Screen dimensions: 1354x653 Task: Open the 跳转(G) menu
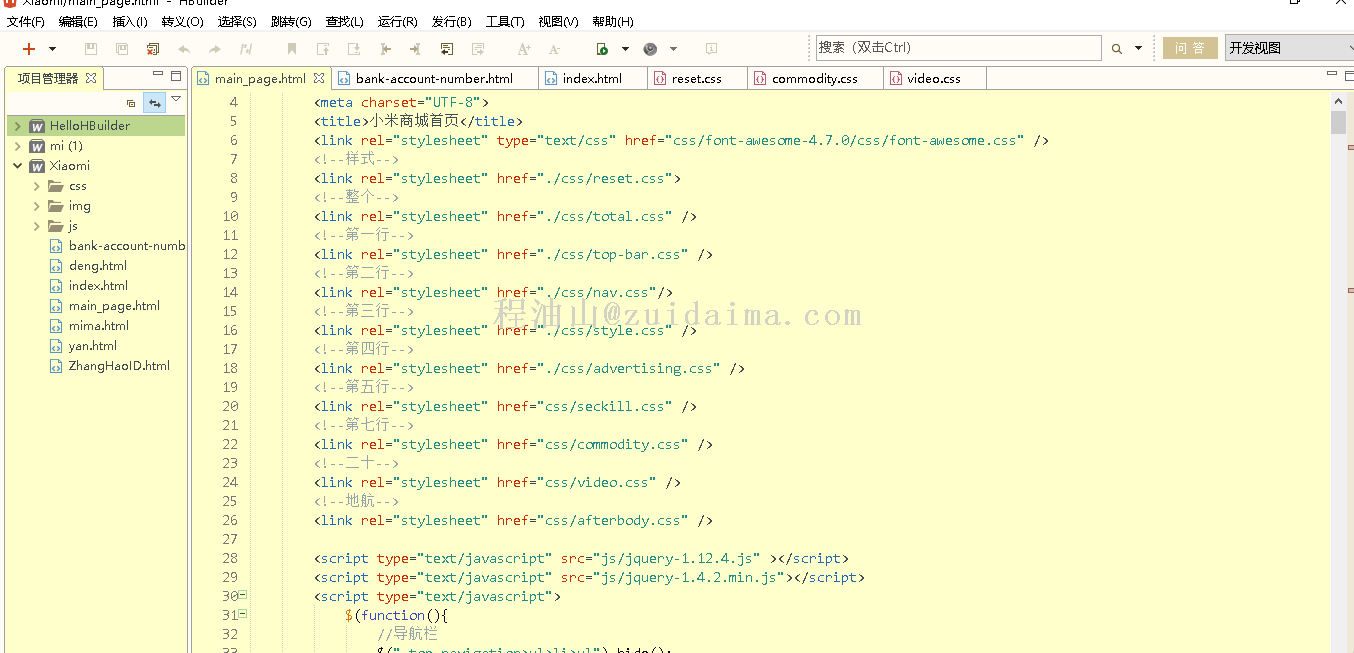click(x=291, y=21)
